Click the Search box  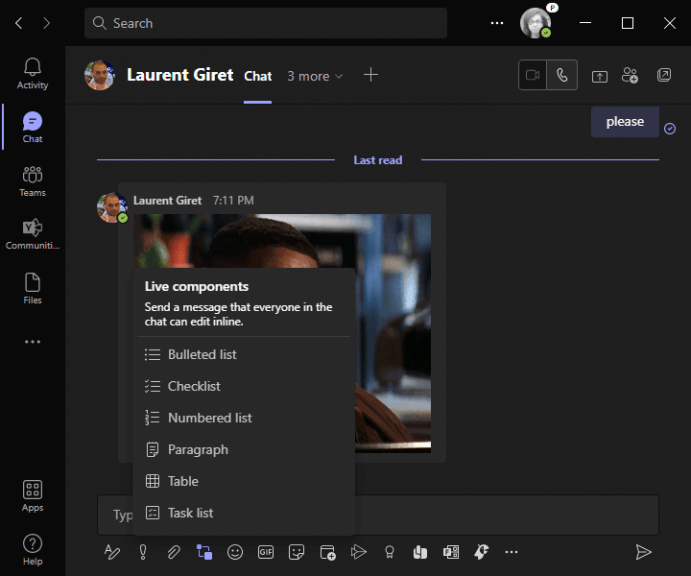[265, 23]
